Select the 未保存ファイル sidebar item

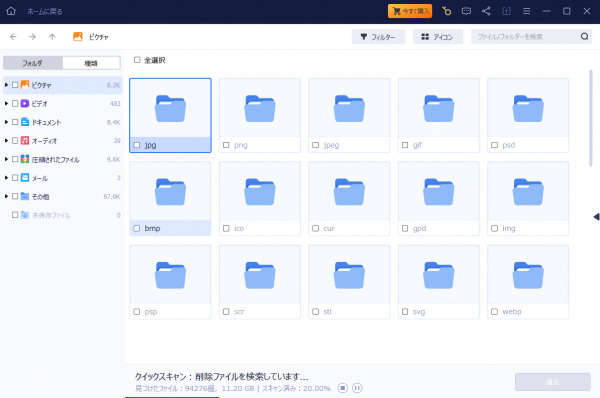click(x=62, y=215)
